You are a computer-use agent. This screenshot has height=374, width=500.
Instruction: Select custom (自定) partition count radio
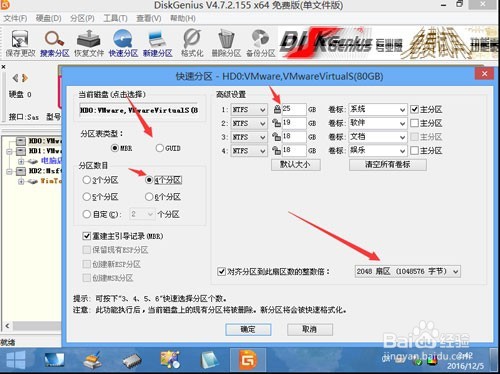coord(87,214)
